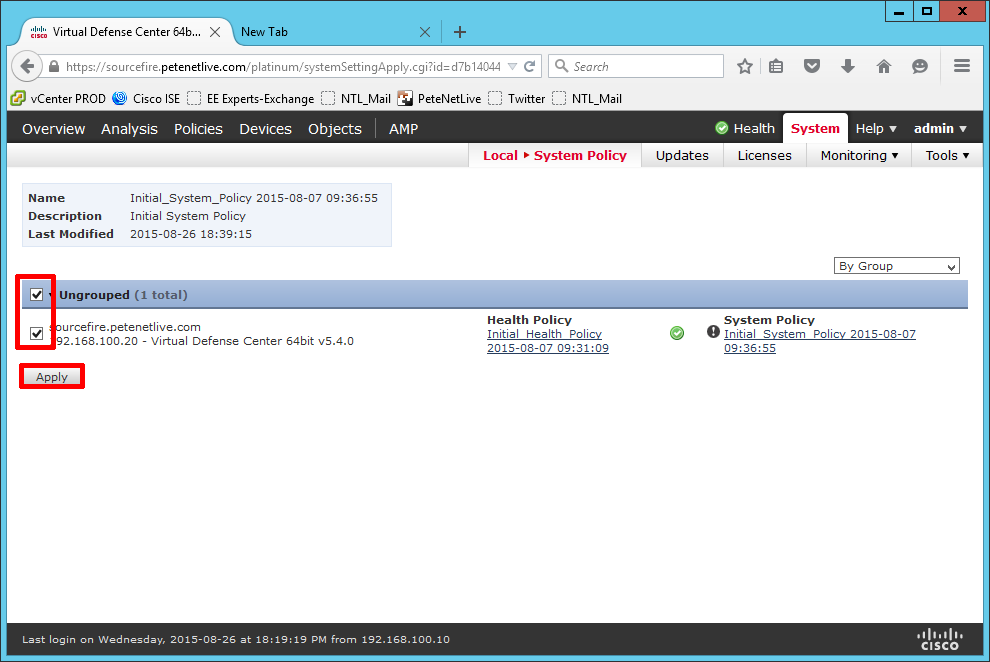Image resolution: width=990 pixels, height=662 pixels.
Task: Open the Cisco ISE bookmark
Action: tap(146, 98)
